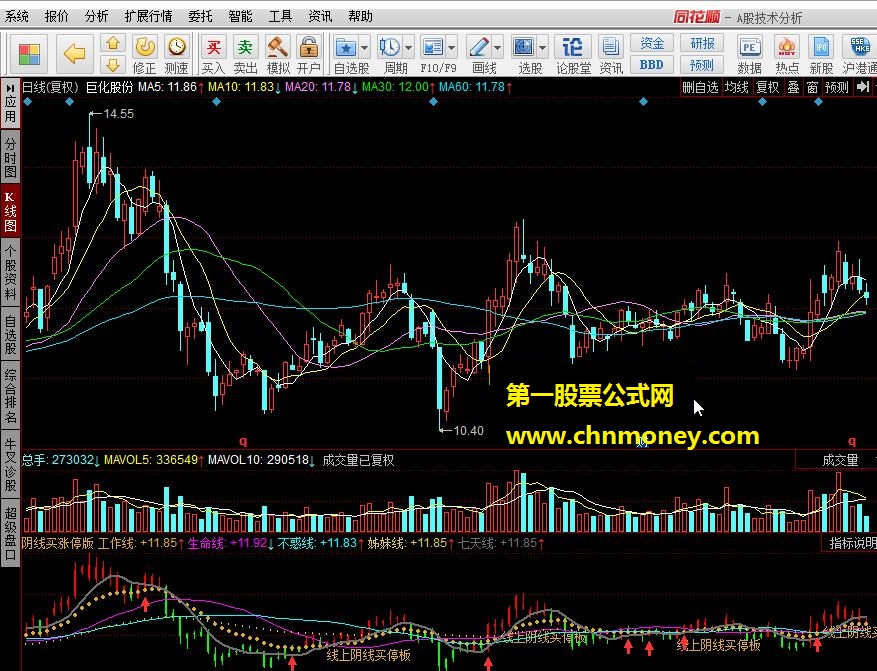Open the 超级盘口 side tab
Viewport: 877px width, 671px height.
tap(10, 532)
